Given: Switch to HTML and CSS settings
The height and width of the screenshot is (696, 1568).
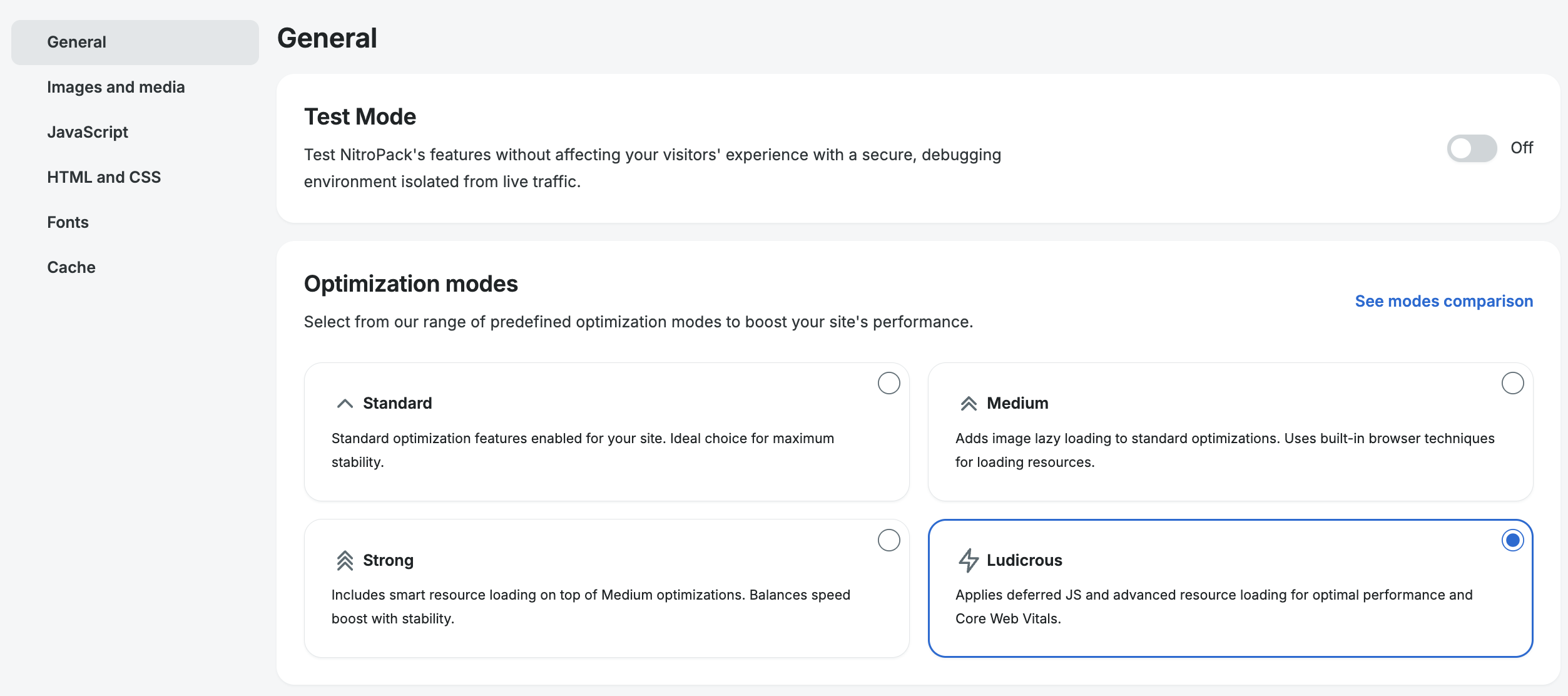Looking at the screenshot, I should click(104, 177).
